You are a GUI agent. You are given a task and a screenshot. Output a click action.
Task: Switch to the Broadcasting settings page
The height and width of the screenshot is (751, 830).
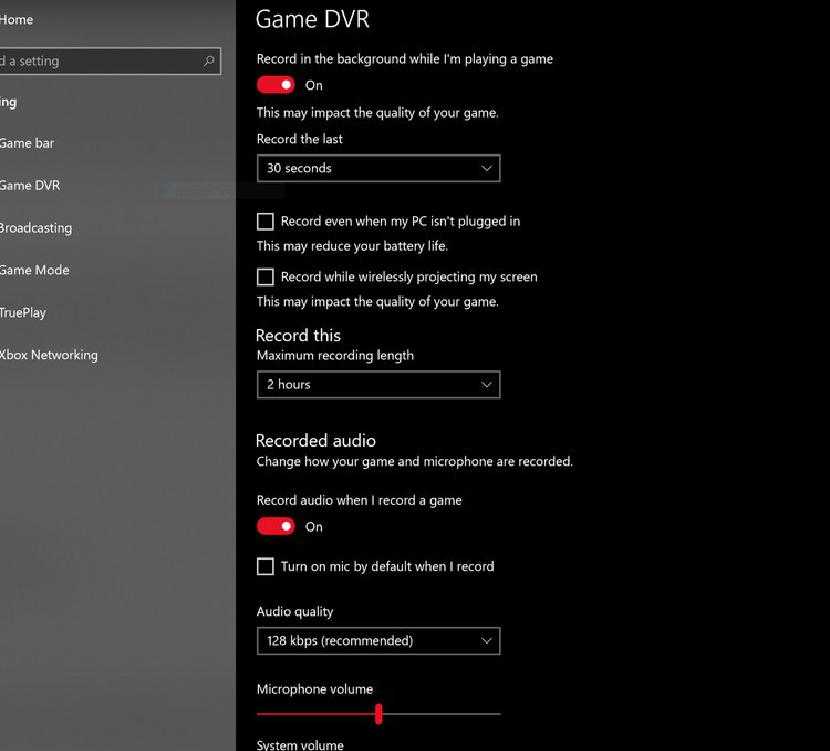coord(35,228)
